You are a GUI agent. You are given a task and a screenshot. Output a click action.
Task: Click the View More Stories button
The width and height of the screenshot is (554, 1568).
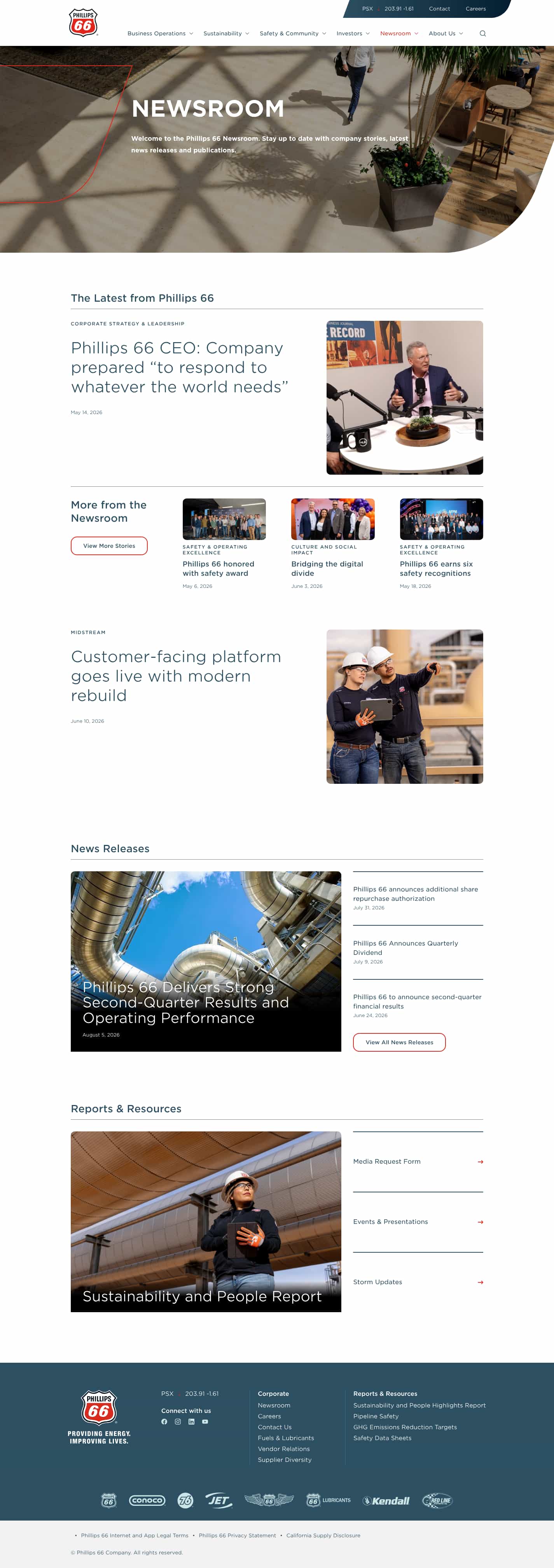coord(109,546)
